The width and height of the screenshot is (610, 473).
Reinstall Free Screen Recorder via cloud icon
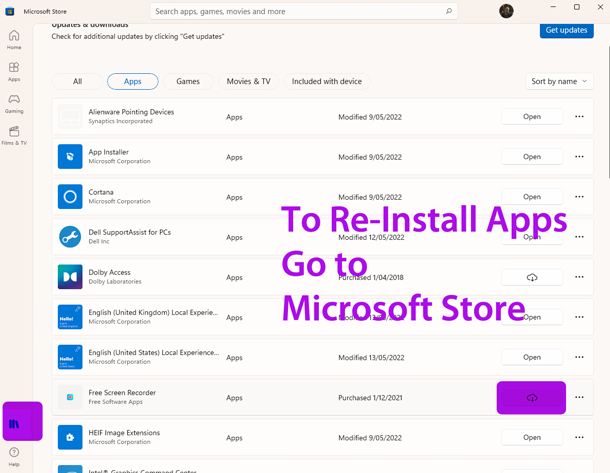point(532,398)
